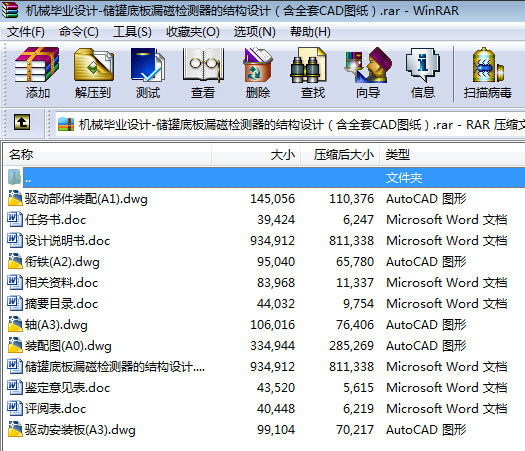Click the WinRAR icon in the title bar
Viewport: 525px width, 451px height.
coord(9,10)
